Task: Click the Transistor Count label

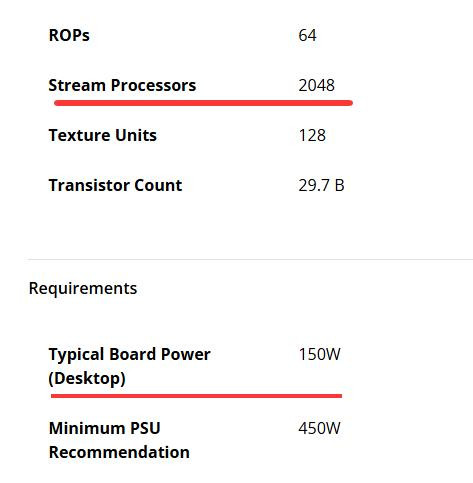Action: point(115,185)
